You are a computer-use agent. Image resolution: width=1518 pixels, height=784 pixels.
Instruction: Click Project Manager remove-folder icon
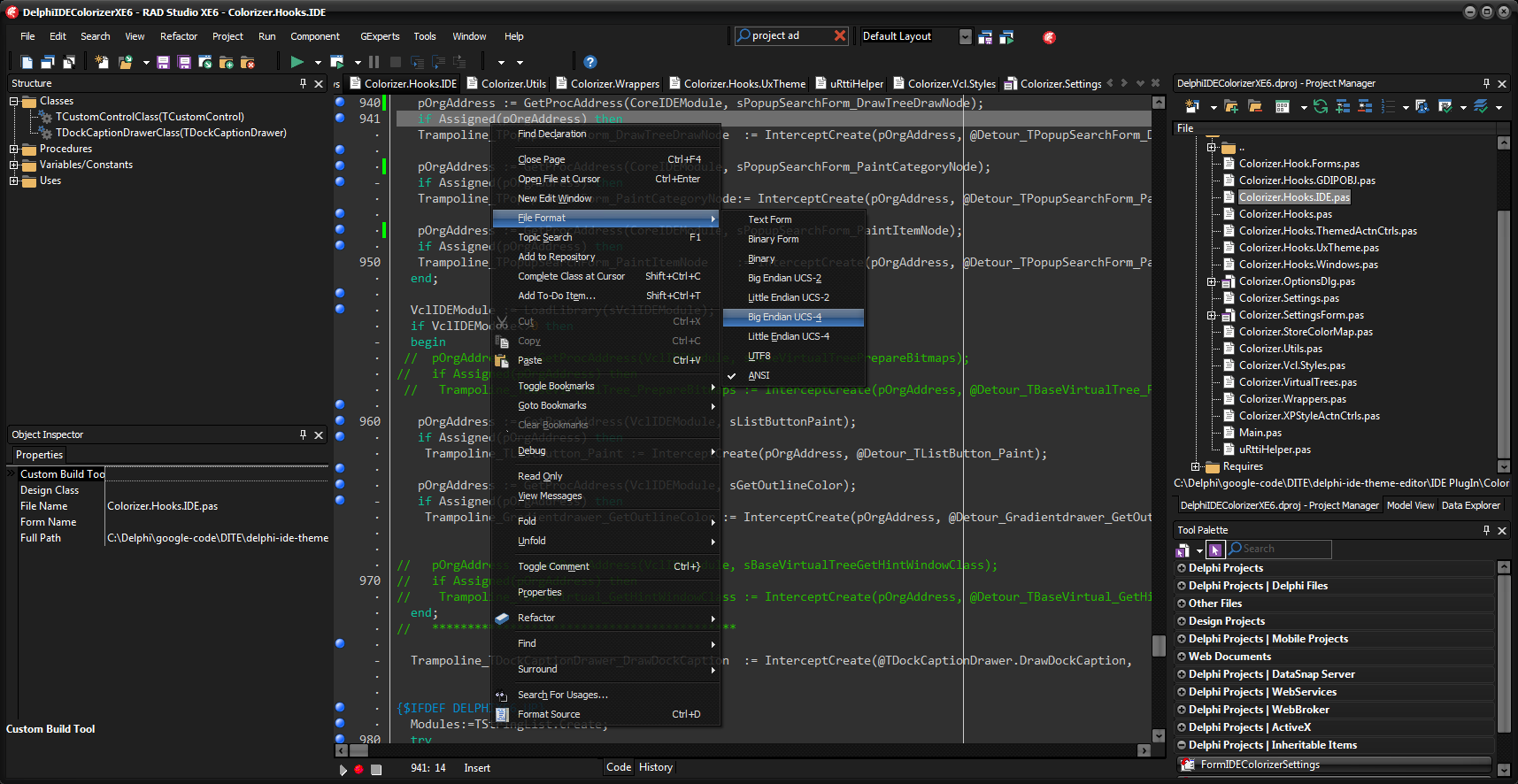tap(1255, 106)
